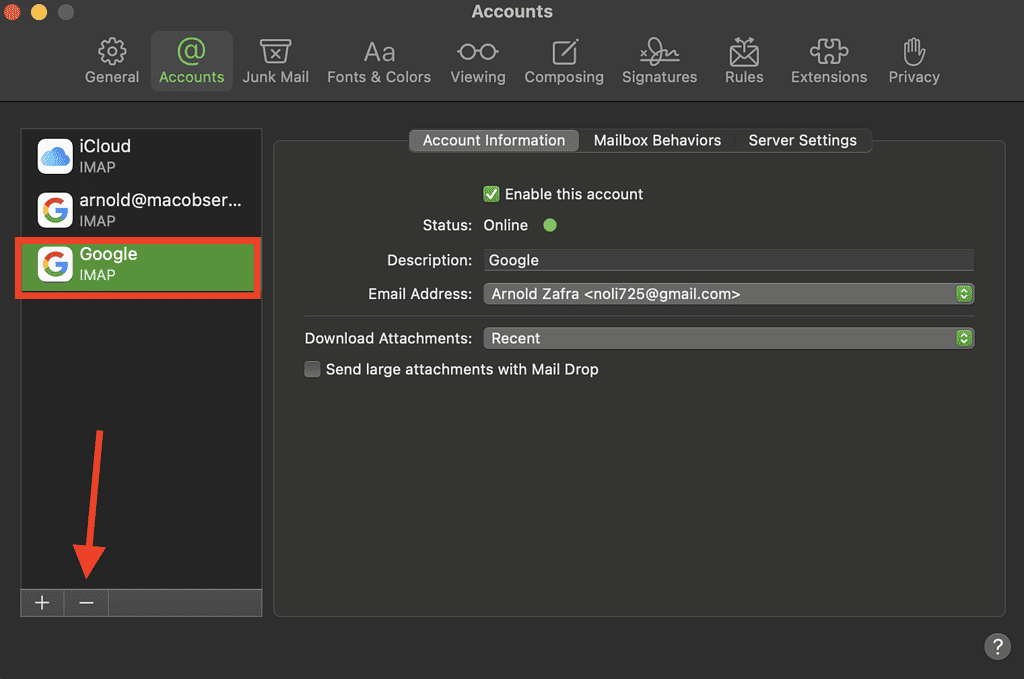Image resolution: width=1024 pixels, height=679 pixels.
Task: Enable Send large attachments with Mail Drop
Action: coord(313,369)
